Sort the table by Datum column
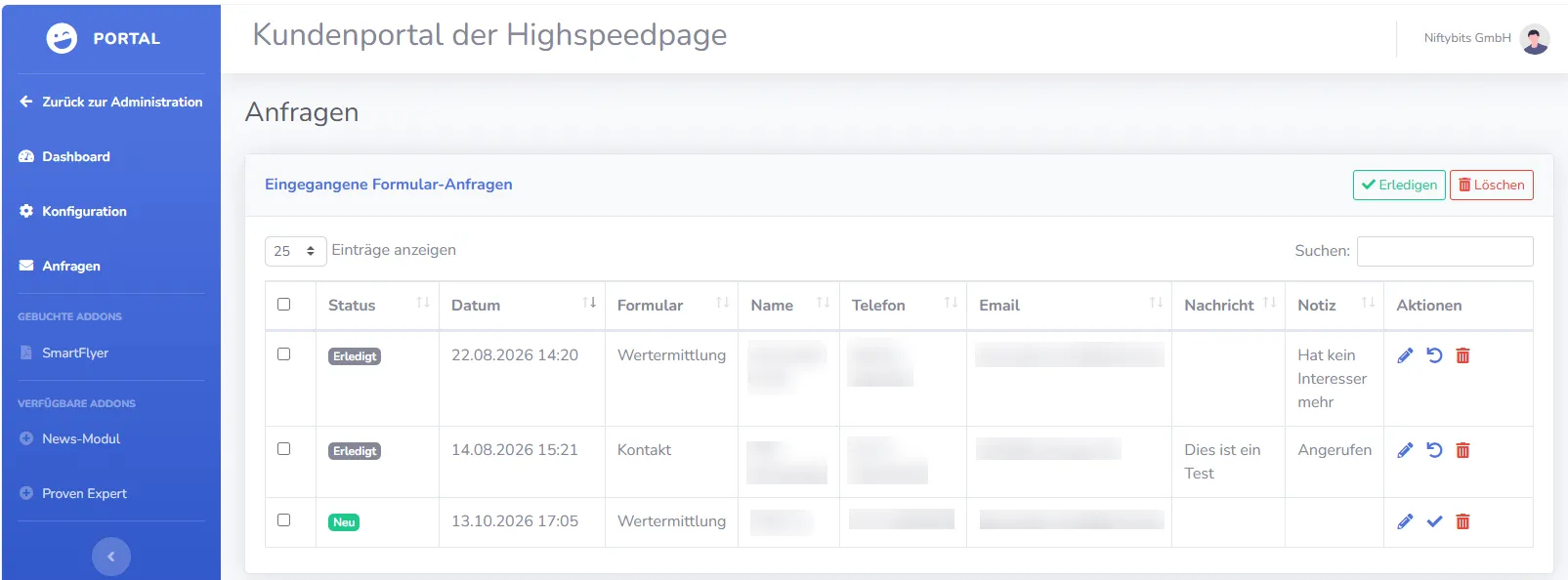The width and height of the screenshot is (1568, 580). tap(522, 306)
